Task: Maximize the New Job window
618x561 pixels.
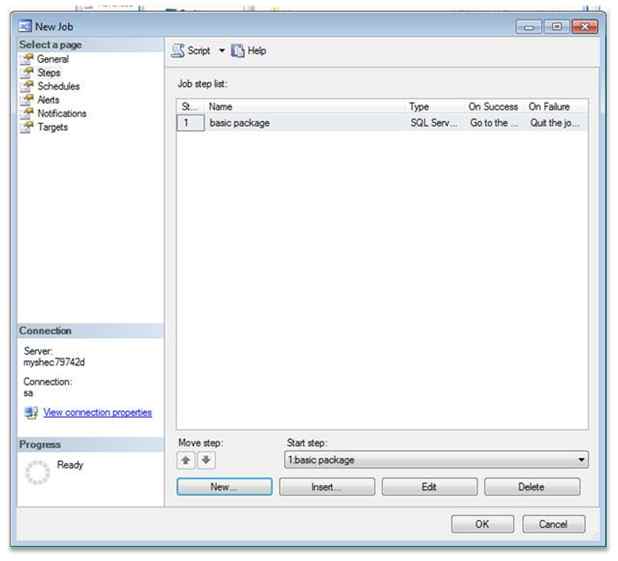Action: tap(557, 27)
